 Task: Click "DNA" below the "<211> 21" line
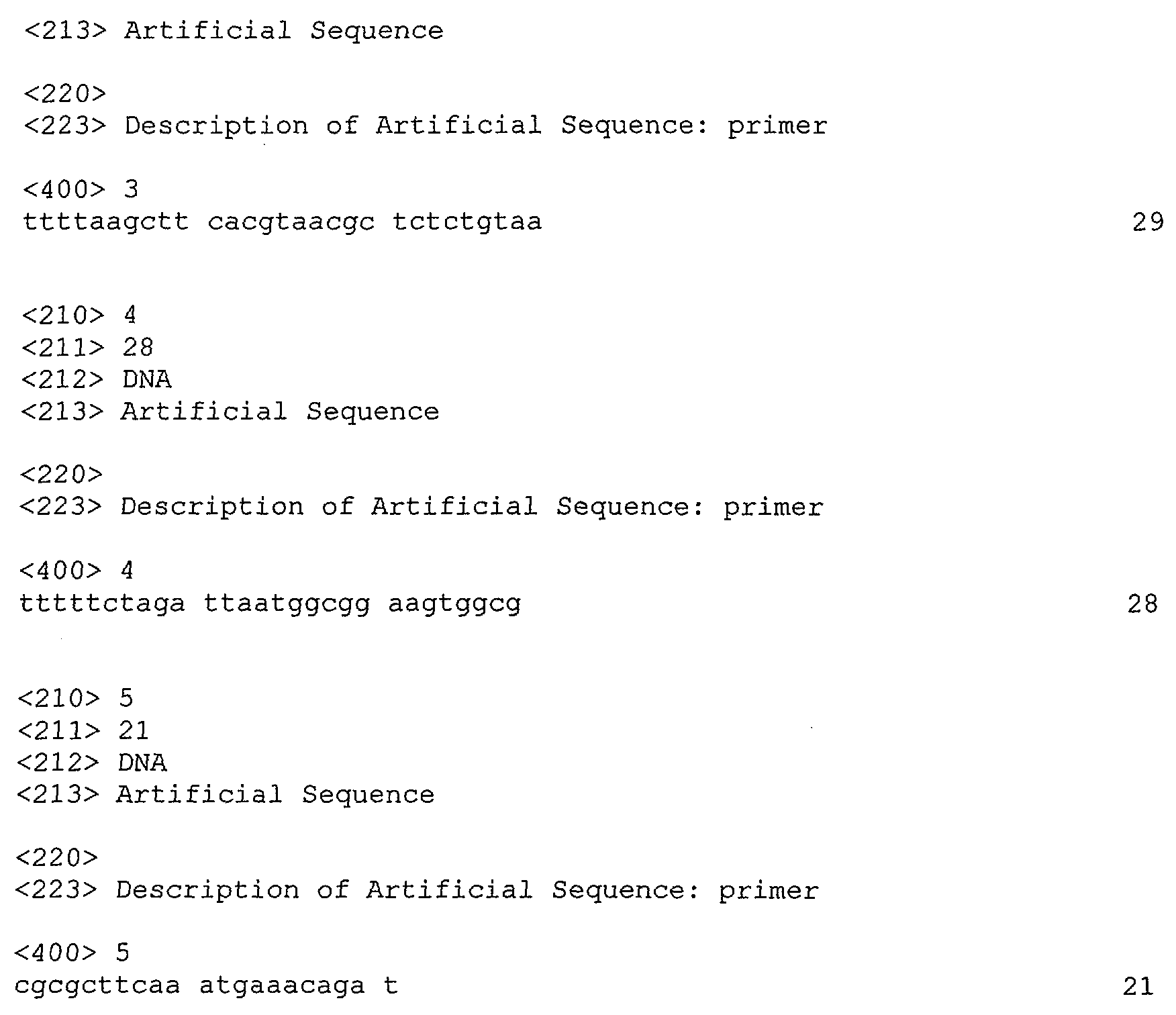(142, 763)
